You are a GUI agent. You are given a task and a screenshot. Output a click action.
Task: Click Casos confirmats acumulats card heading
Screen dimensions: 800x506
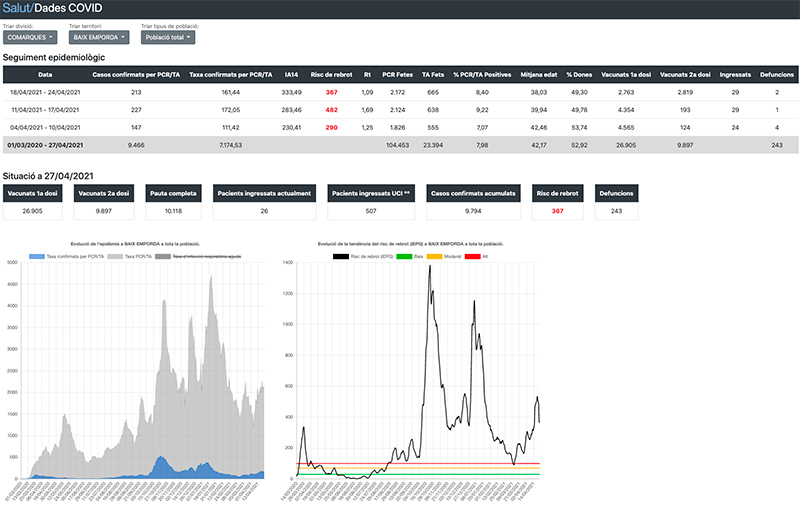[x=473, y=193]
